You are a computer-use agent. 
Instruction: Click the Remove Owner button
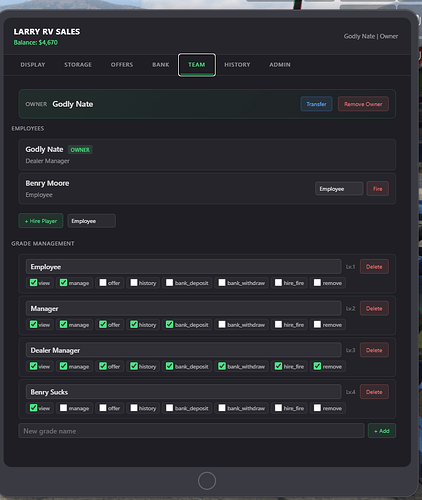[x=363, y=104]
